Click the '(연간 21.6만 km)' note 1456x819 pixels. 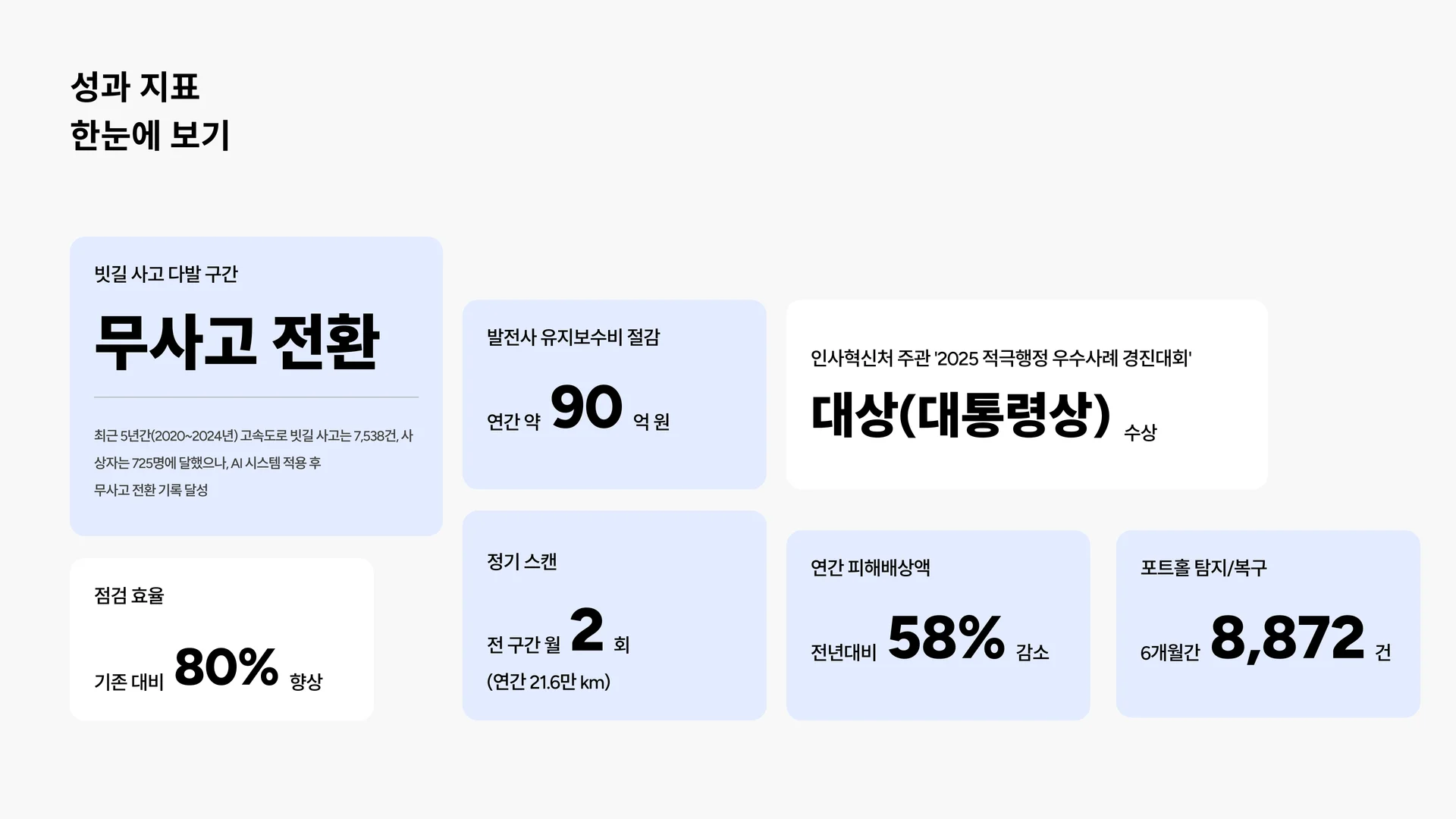point(548,682)
